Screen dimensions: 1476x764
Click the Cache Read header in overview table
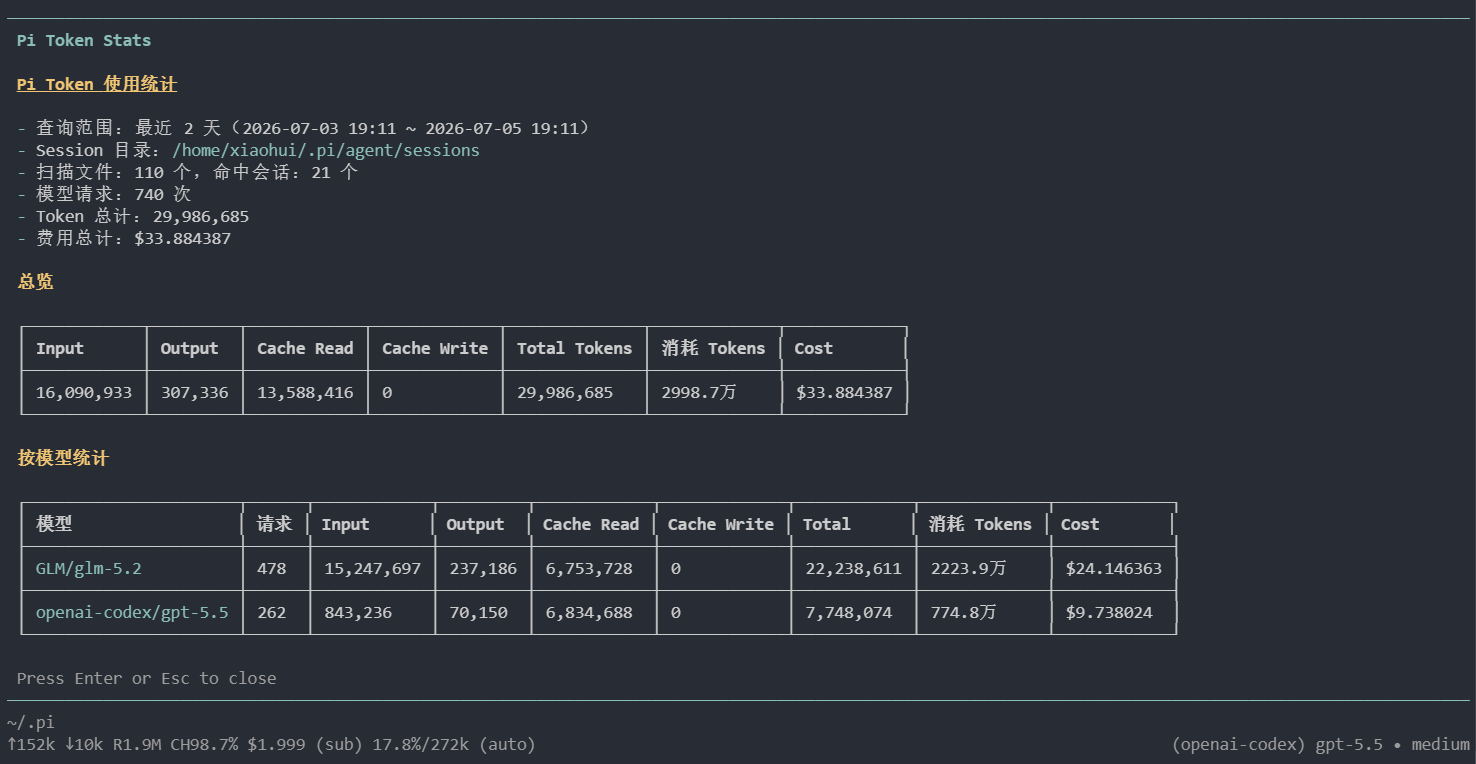[305, 349]
